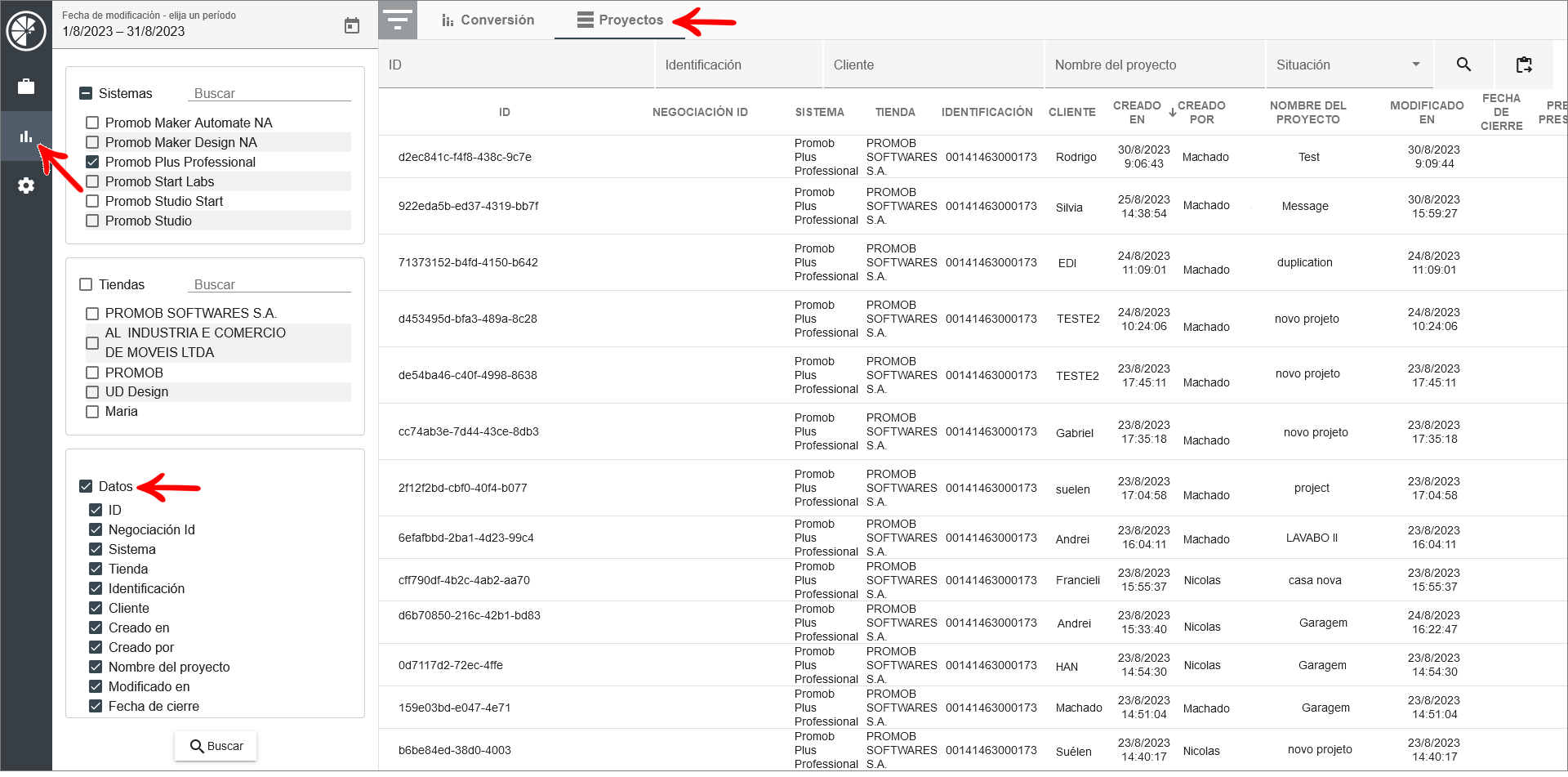Check the UD Design store
The height and width of the screenshot is (777, 1568).
coord(92,392)
